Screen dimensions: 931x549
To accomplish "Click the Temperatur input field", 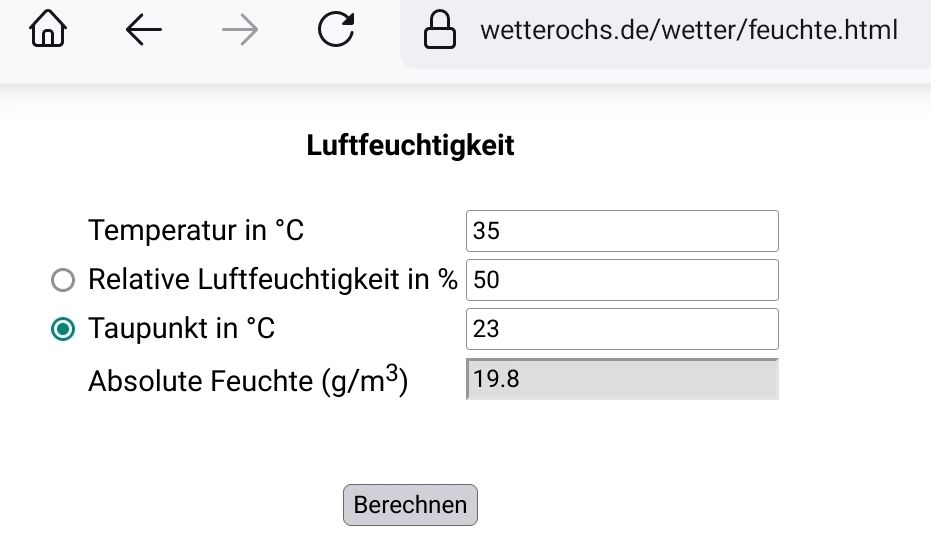I will pos(621,231).
